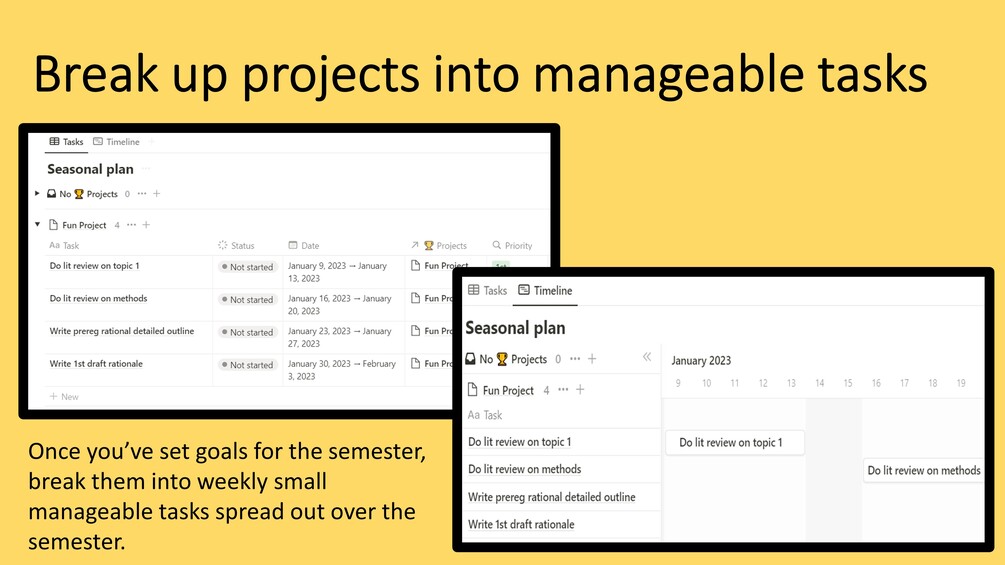
Task: Open three-dot menu beside Fun Project in timeline view
Action: point(563,390)
